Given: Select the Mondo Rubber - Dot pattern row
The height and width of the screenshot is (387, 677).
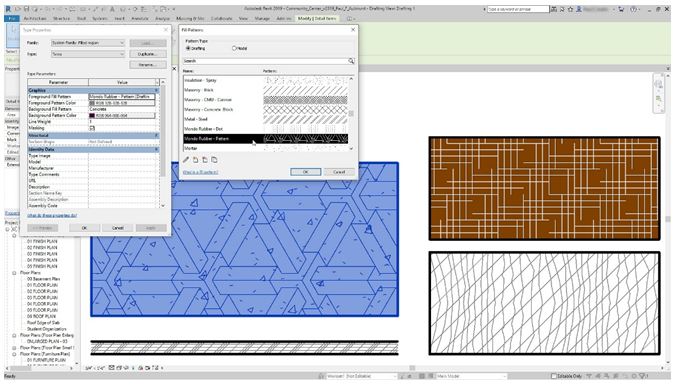Looking at the screenshot, I should [x=266, y=129].
